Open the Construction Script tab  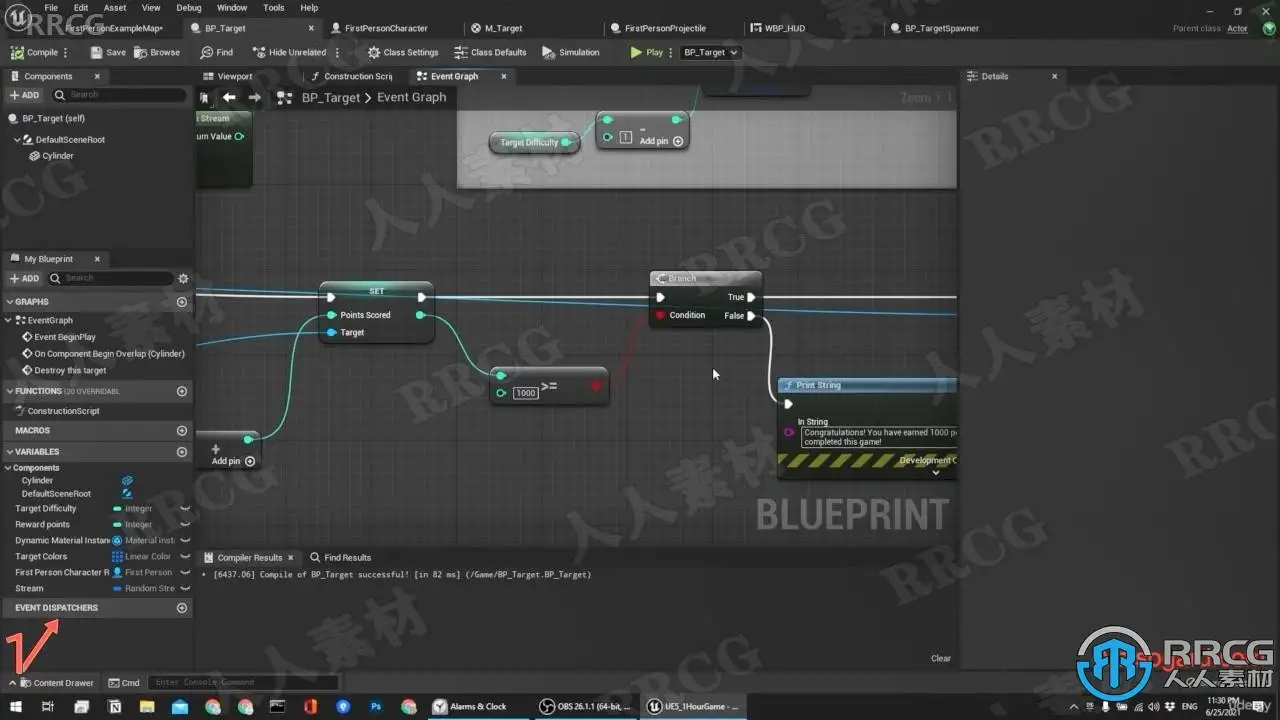358,76
